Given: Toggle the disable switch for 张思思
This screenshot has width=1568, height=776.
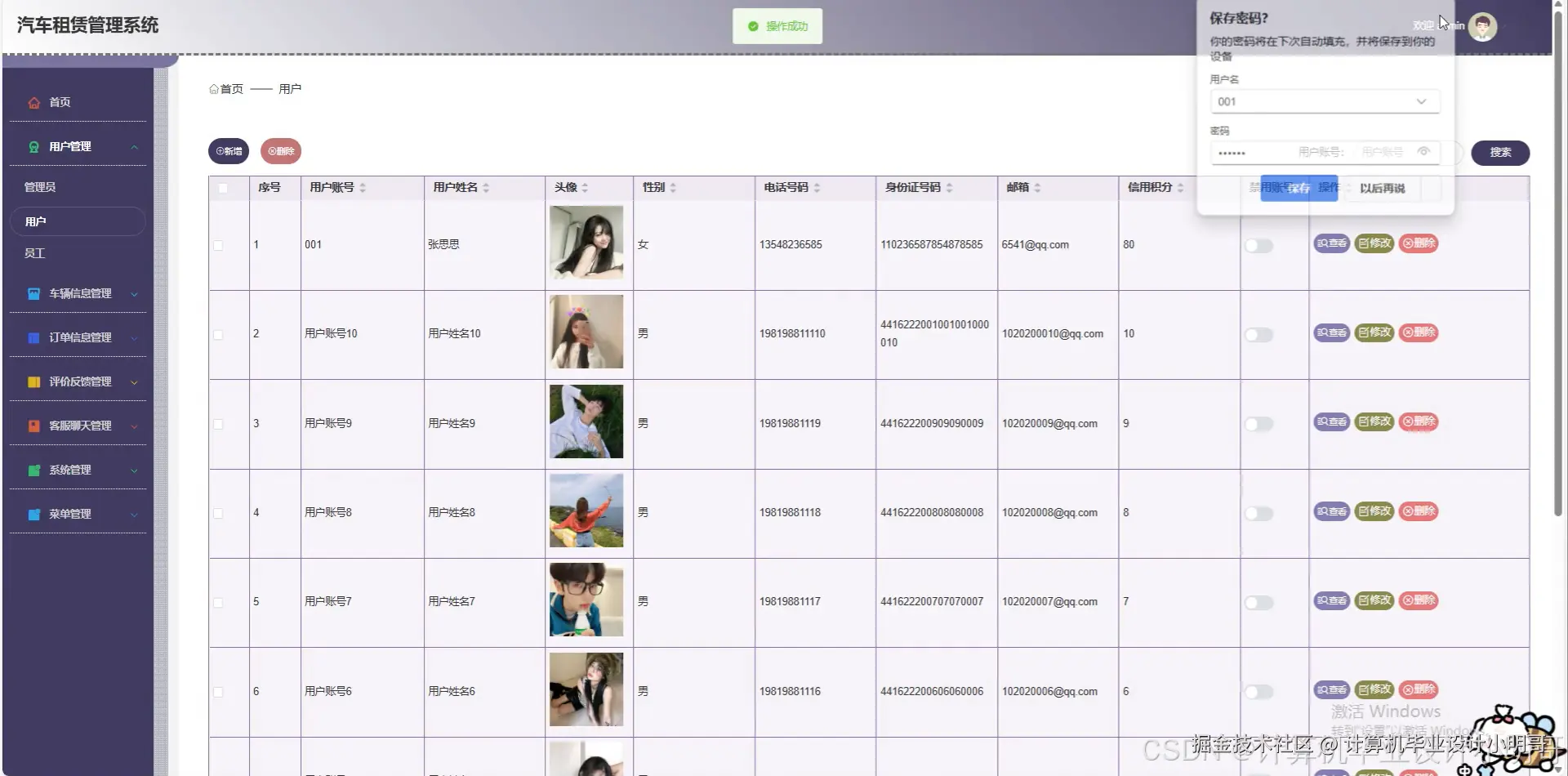Looking at the screenshot, I should [x=1258, y=246].
